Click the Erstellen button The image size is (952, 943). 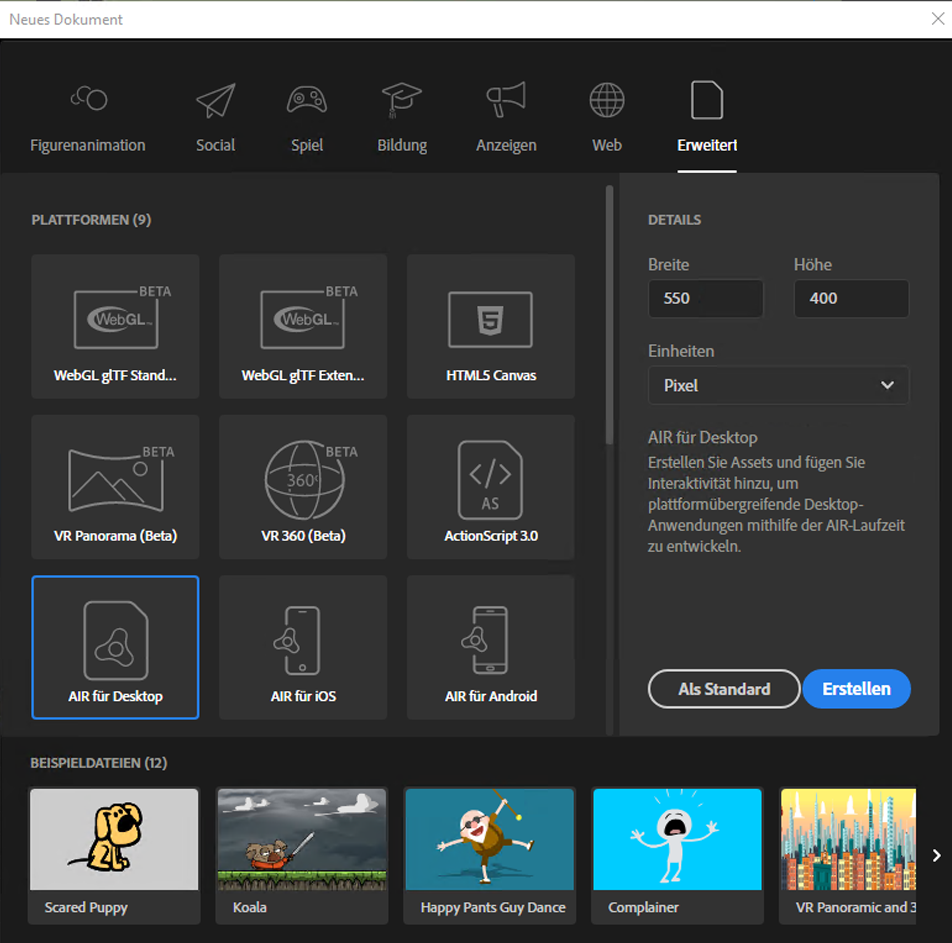pos(856,689)
